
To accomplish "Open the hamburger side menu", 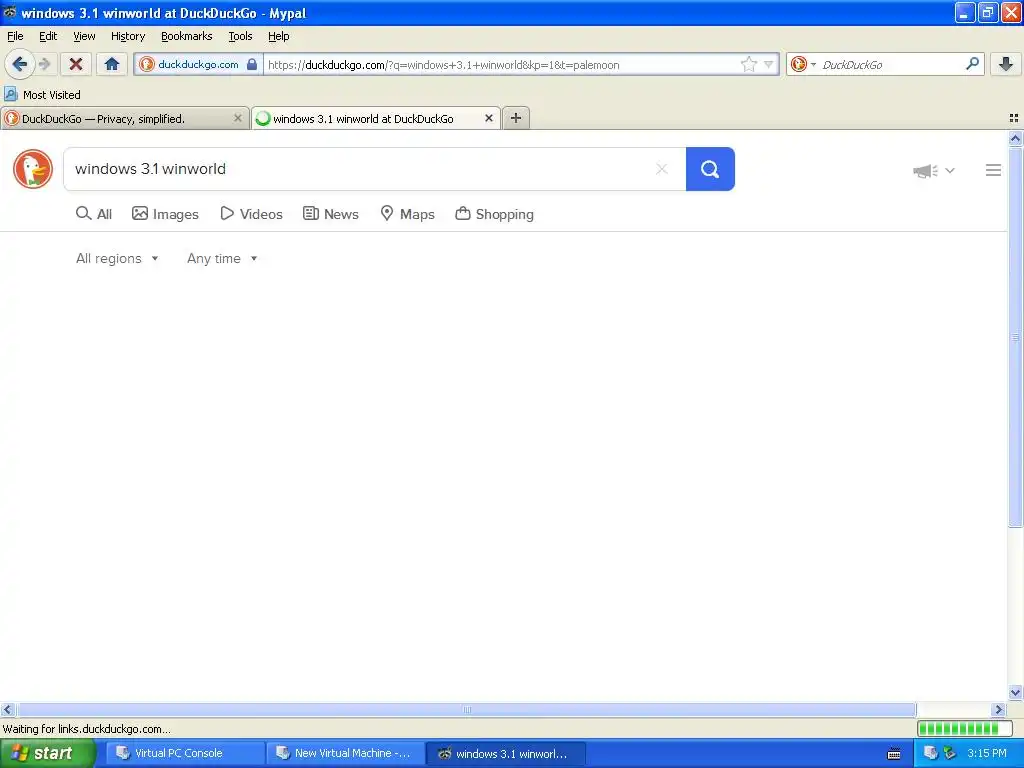I will [993, 170].
